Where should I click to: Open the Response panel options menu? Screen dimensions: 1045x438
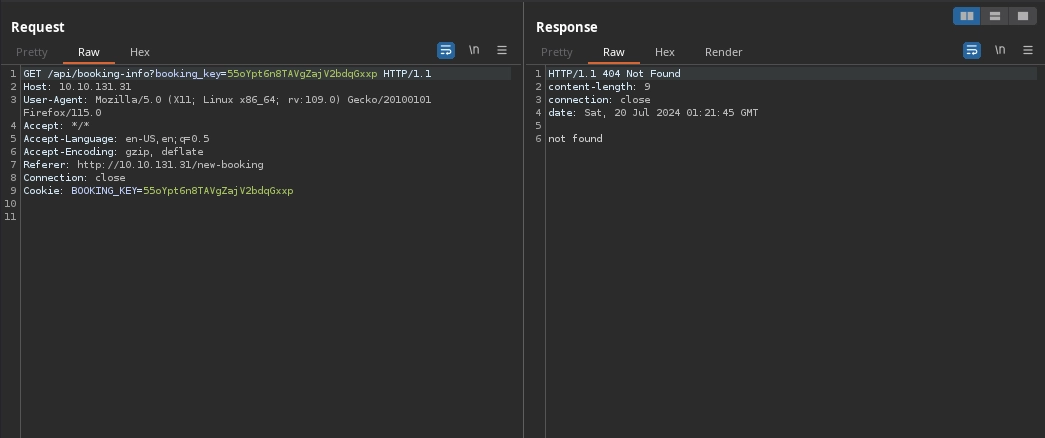click(1027, 50)
